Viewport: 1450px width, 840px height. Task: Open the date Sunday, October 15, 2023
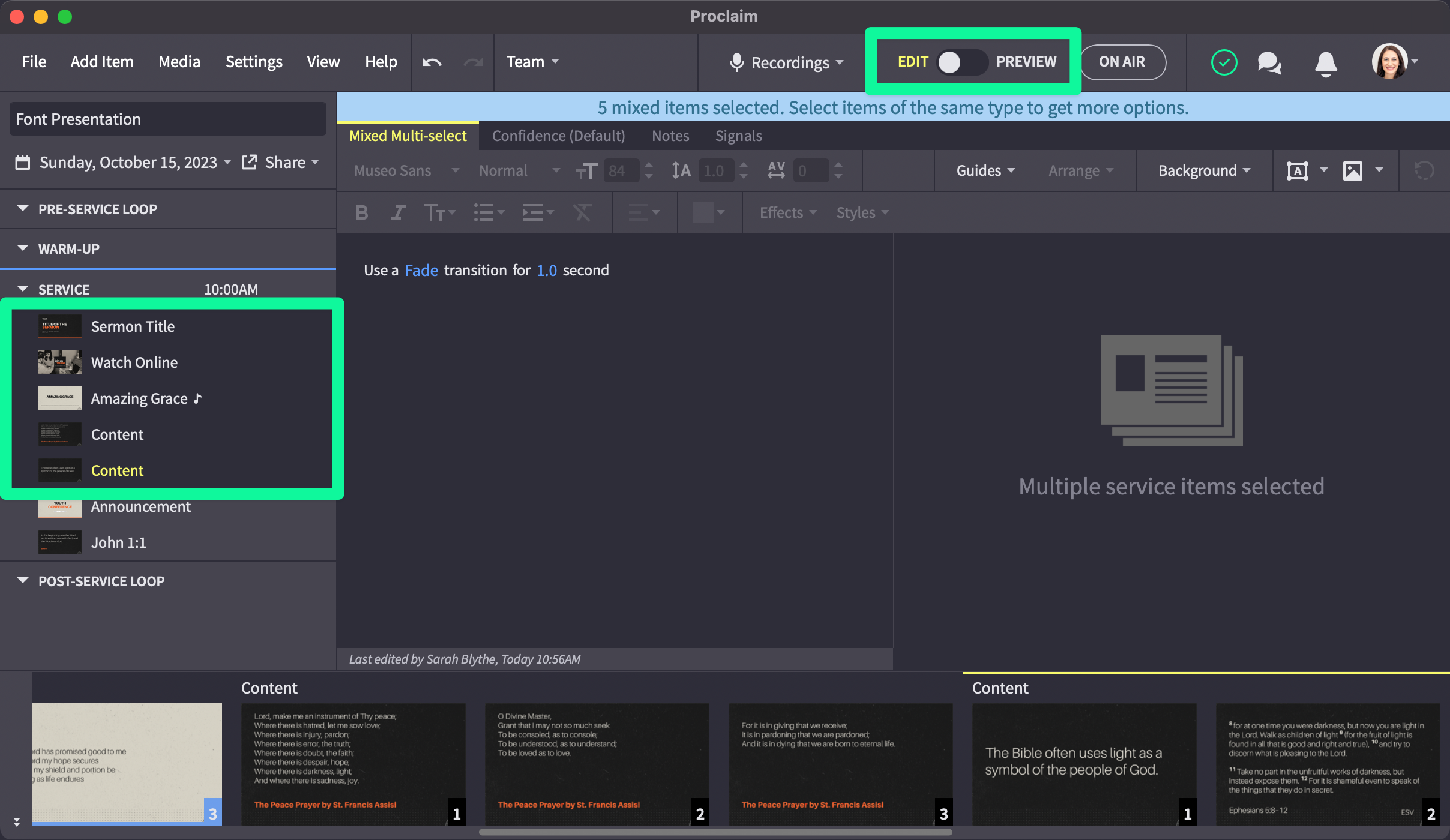[135, 163]
